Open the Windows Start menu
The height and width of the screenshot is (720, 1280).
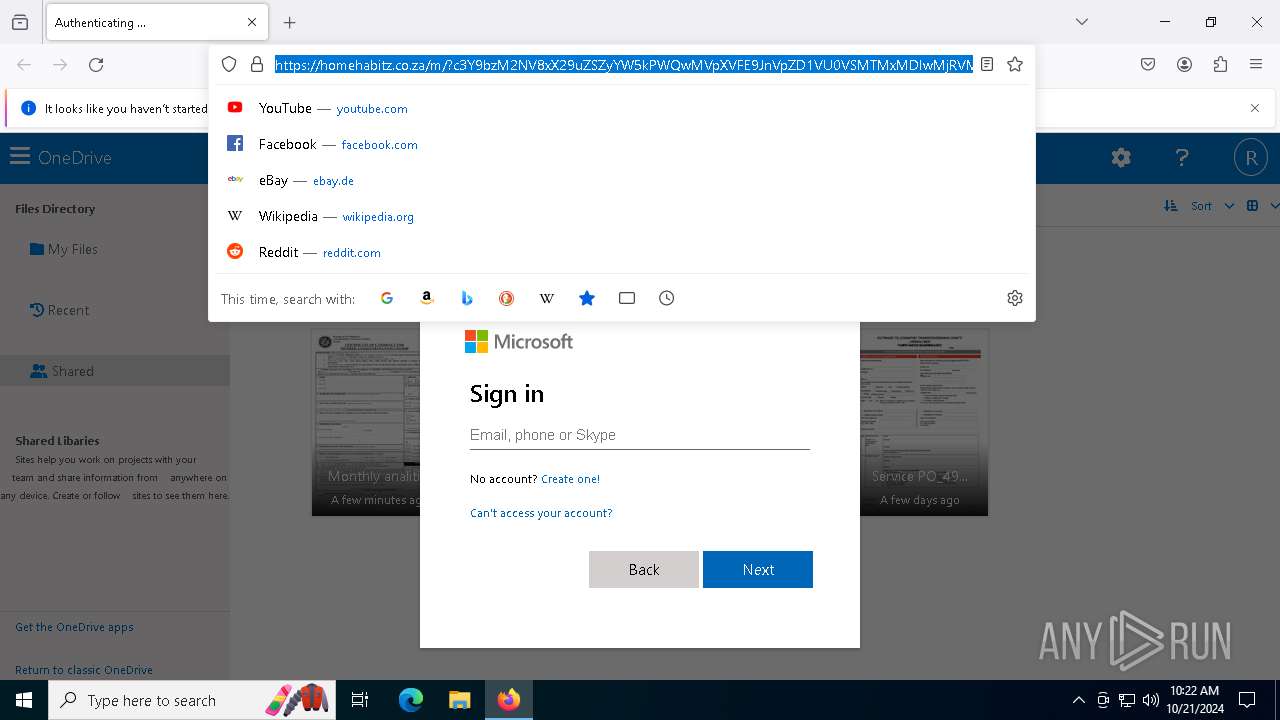(x=24, y=700)
